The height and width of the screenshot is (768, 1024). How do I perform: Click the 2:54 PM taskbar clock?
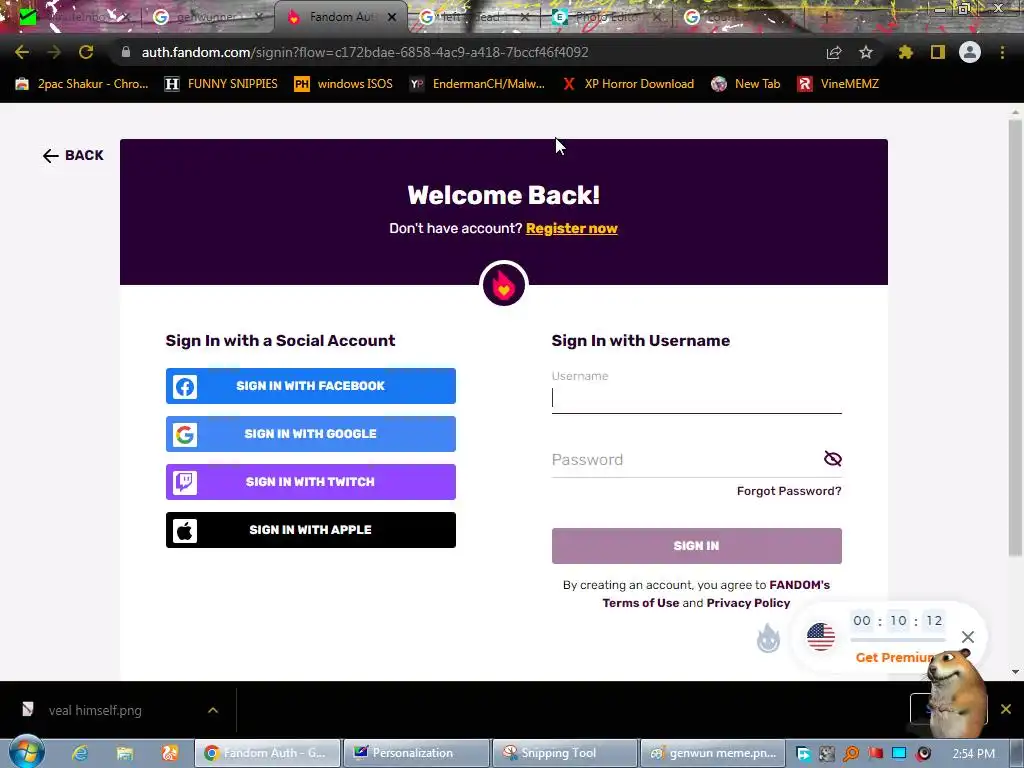point(973,754)
